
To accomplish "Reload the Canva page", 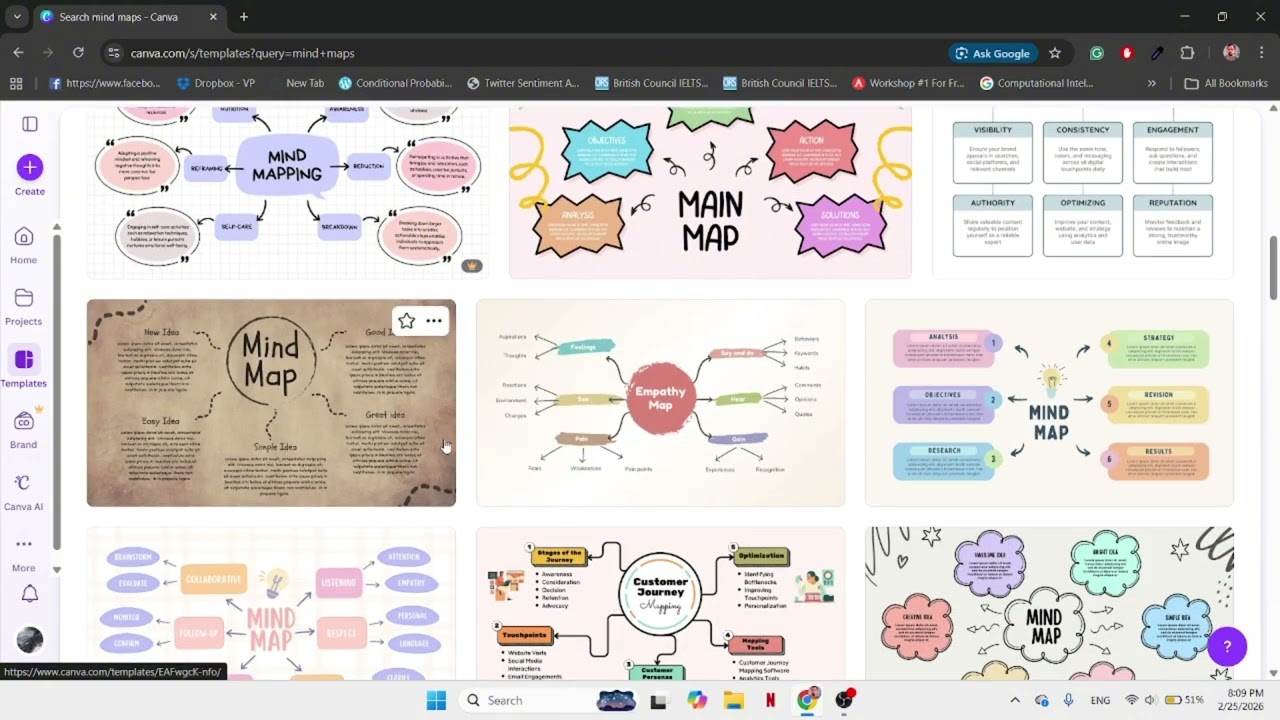I will click(x=78, y=53).
